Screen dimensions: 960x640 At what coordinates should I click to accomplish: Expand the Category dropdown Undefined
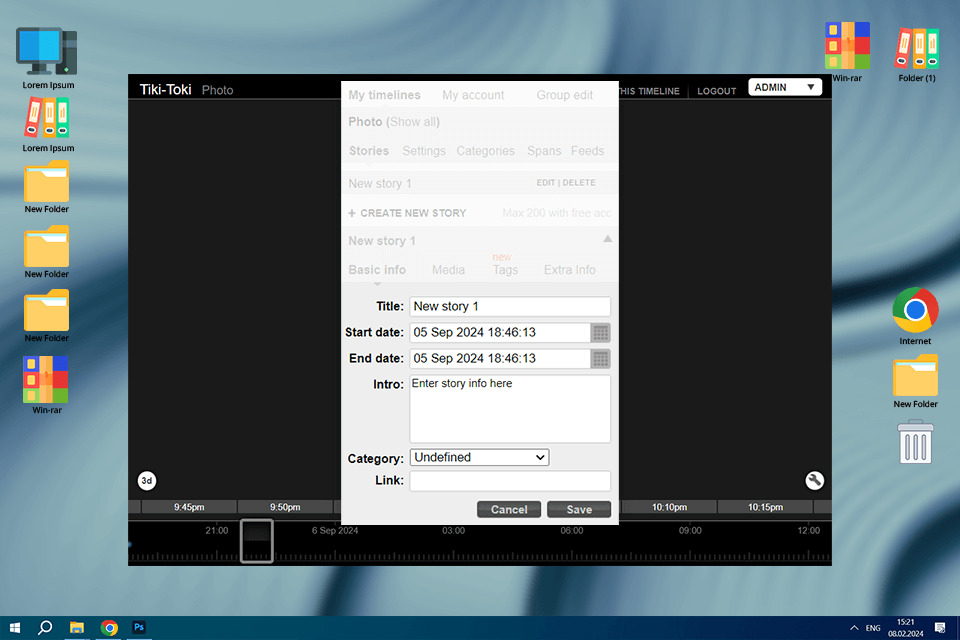[x=479, y=457]
